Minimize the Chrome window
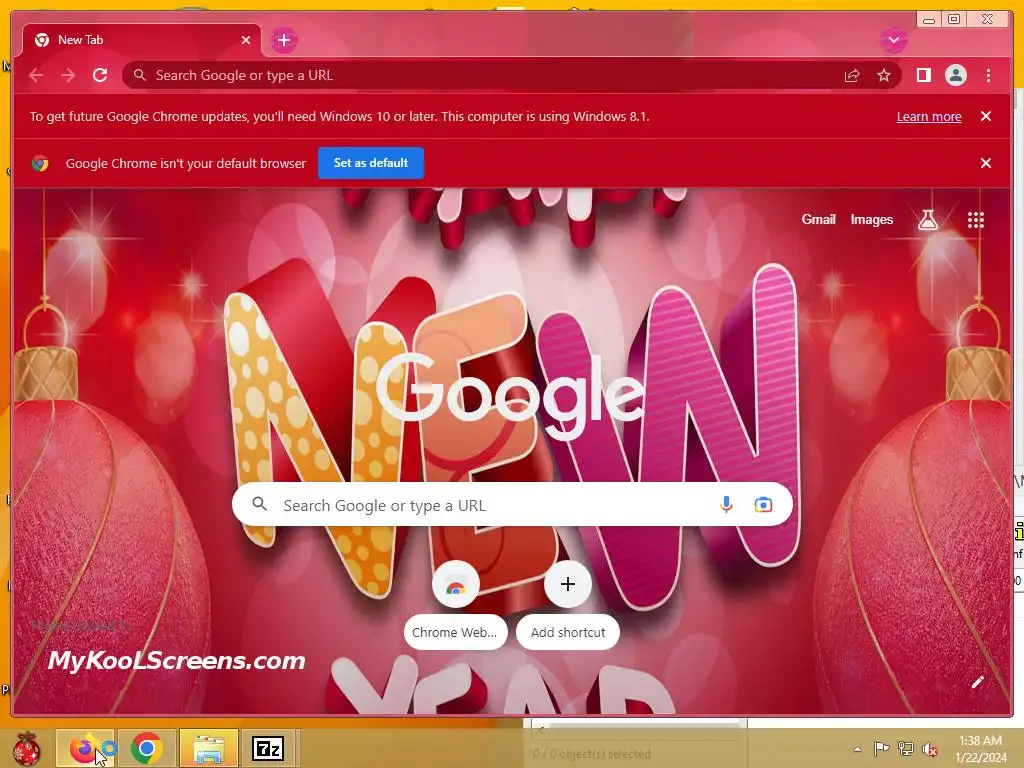 929,20
